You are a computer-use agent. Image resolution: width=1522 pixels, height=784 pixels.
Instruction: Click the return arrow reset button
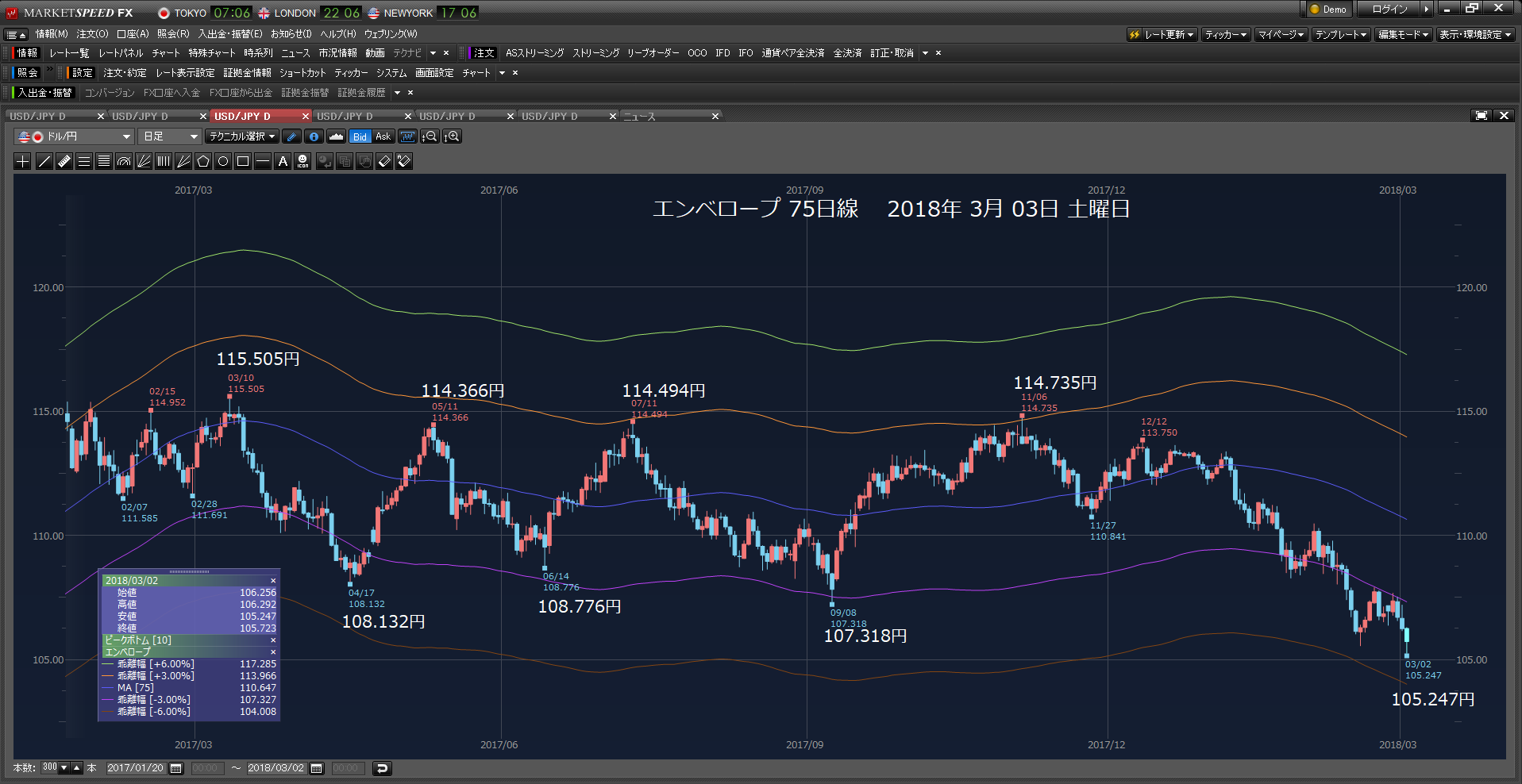382,768
